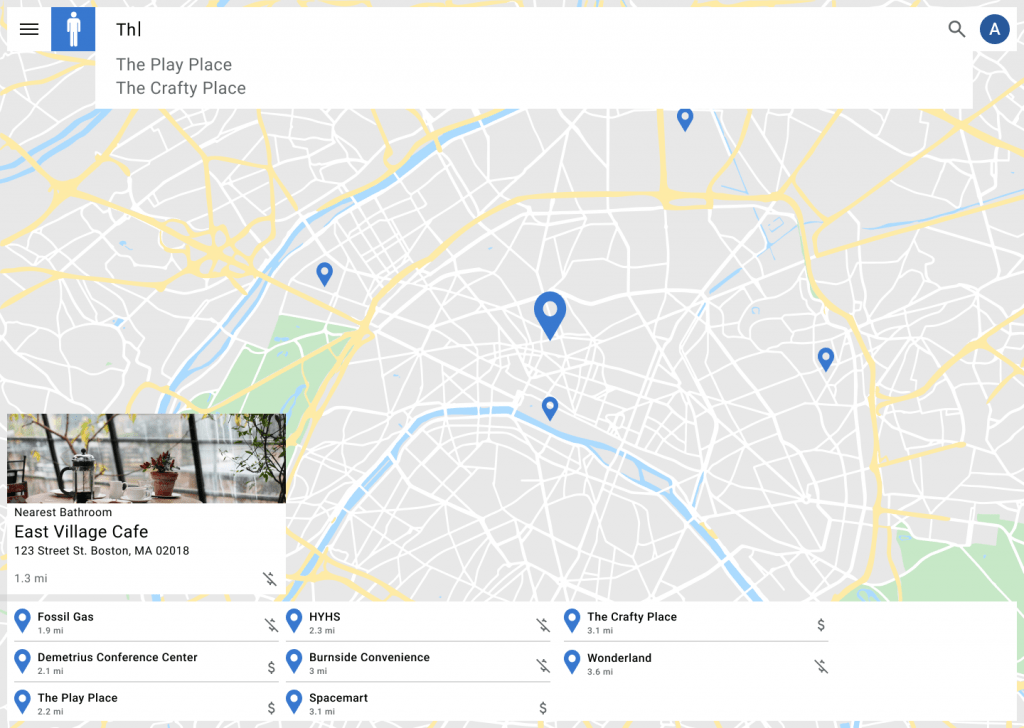This screenshot has height=728, width=1024.
Task: Select "The Play Place" search suggestion
Action: 174,65
